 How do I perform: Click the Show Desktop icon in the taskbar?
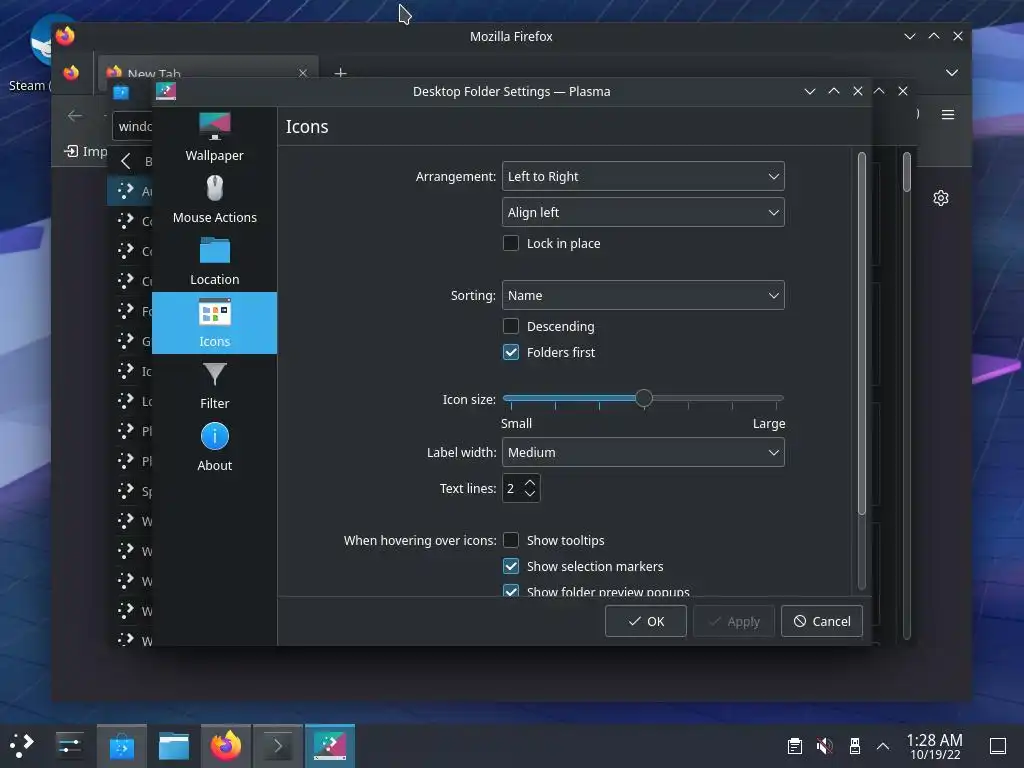998,746
